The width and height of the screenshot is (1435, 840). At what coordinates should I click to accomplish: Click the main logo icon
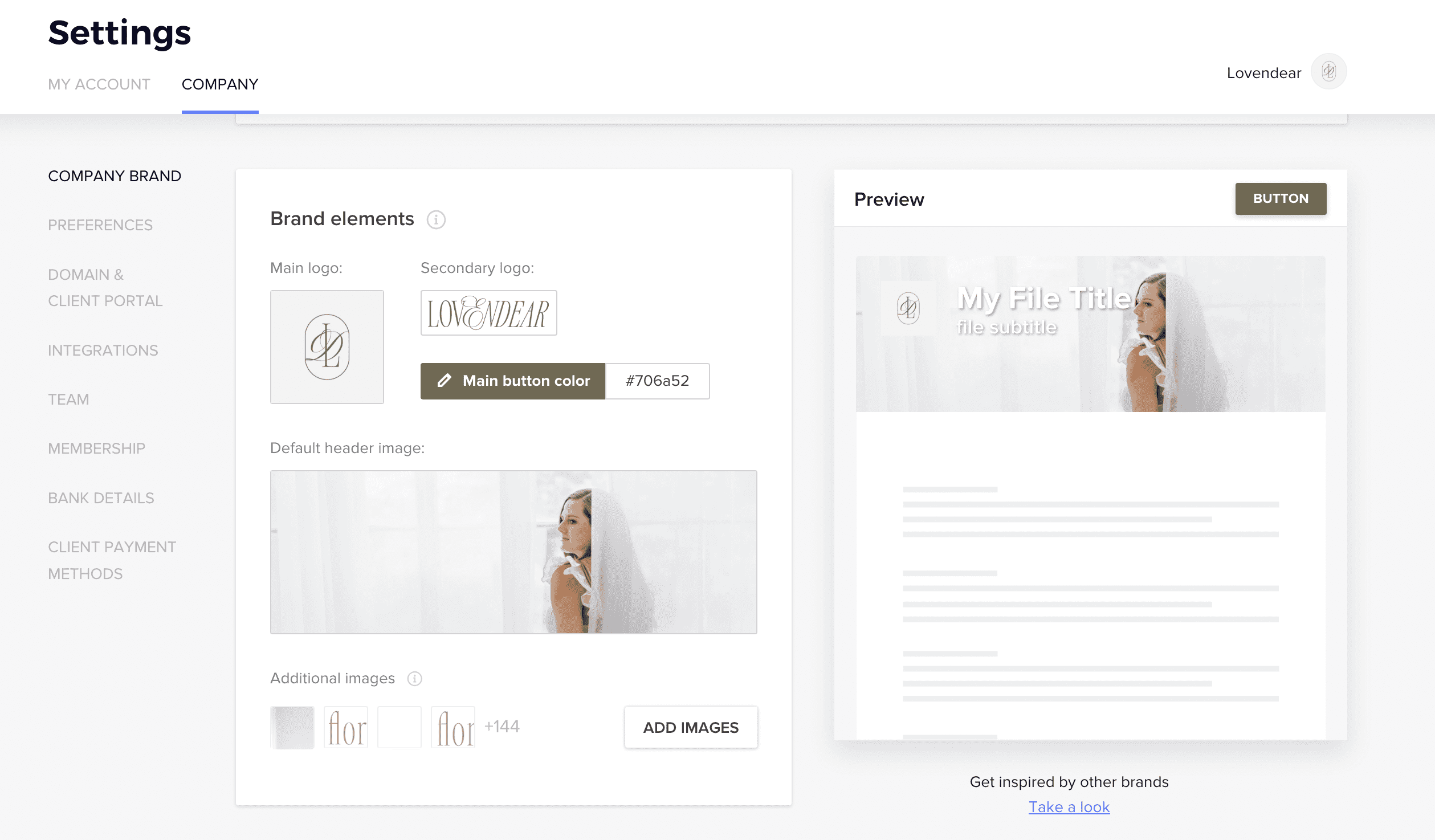pyautogui.click(x=327, y=347)
